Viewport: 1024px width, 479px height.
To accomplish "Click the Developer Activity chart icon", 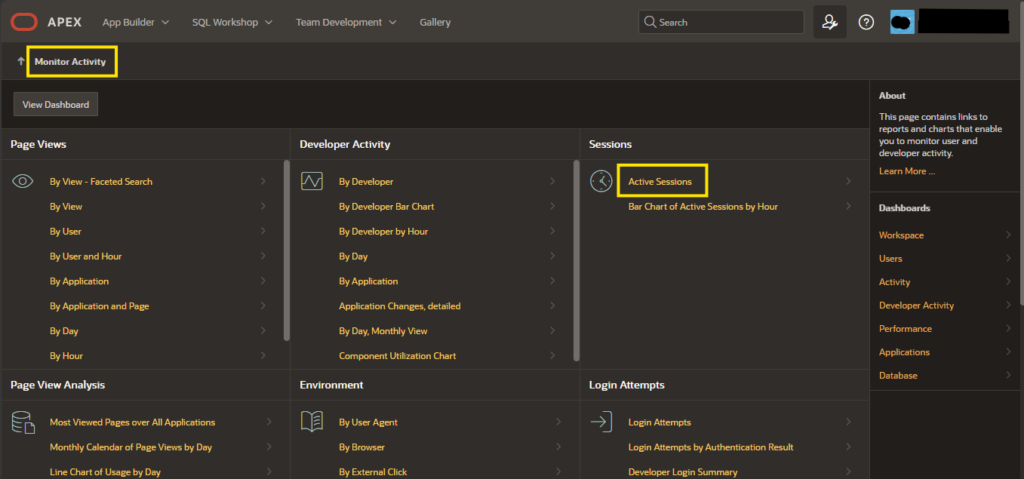I will pyautogui.click(x=312, y=181).
